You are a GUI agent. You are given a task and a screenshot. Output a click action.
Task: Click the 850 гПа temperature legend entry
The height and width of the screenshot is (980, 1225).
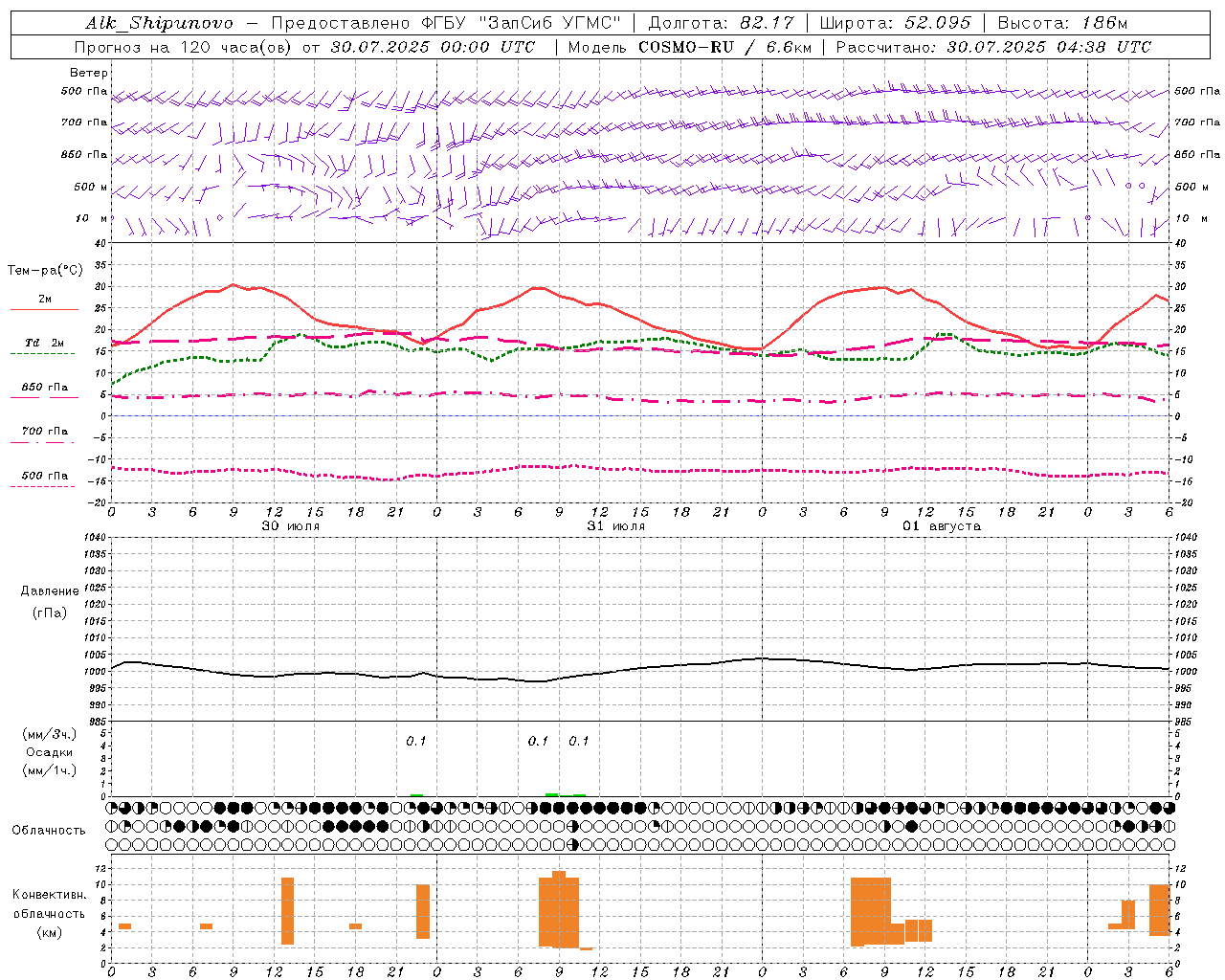(44, 389)
